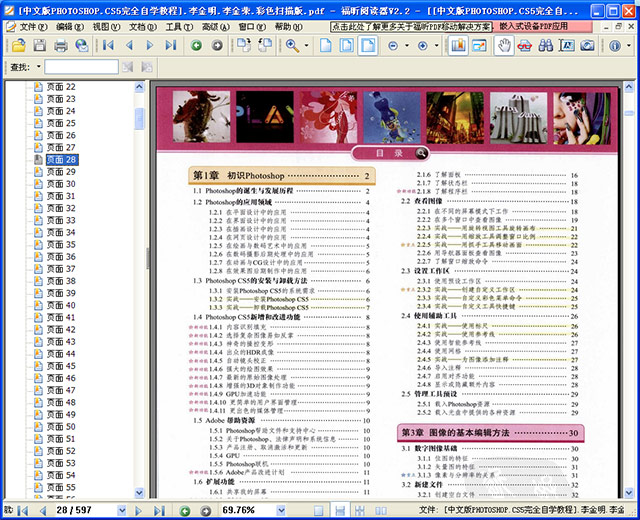
Task: Click the 福昕PDF移动解决方案 ad link
Action: [411, 27]
